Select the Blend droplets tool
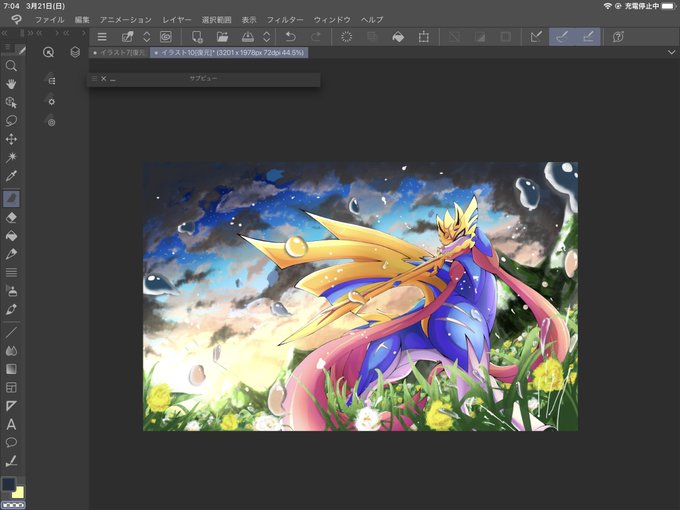This screenshot has width=680, height=510. tap(11, 351)
